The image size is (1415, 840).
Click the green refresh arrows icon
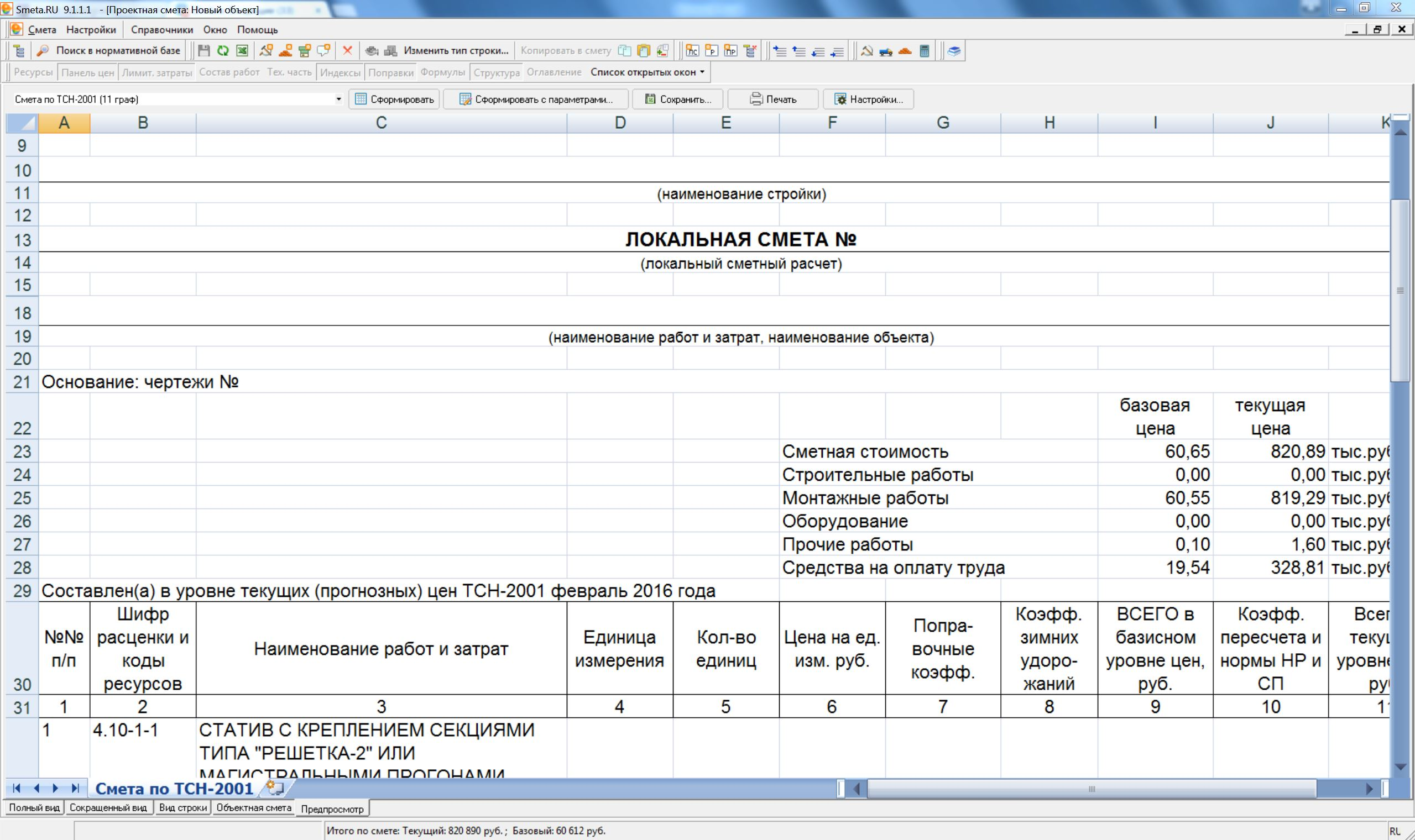tap(223, 51)
